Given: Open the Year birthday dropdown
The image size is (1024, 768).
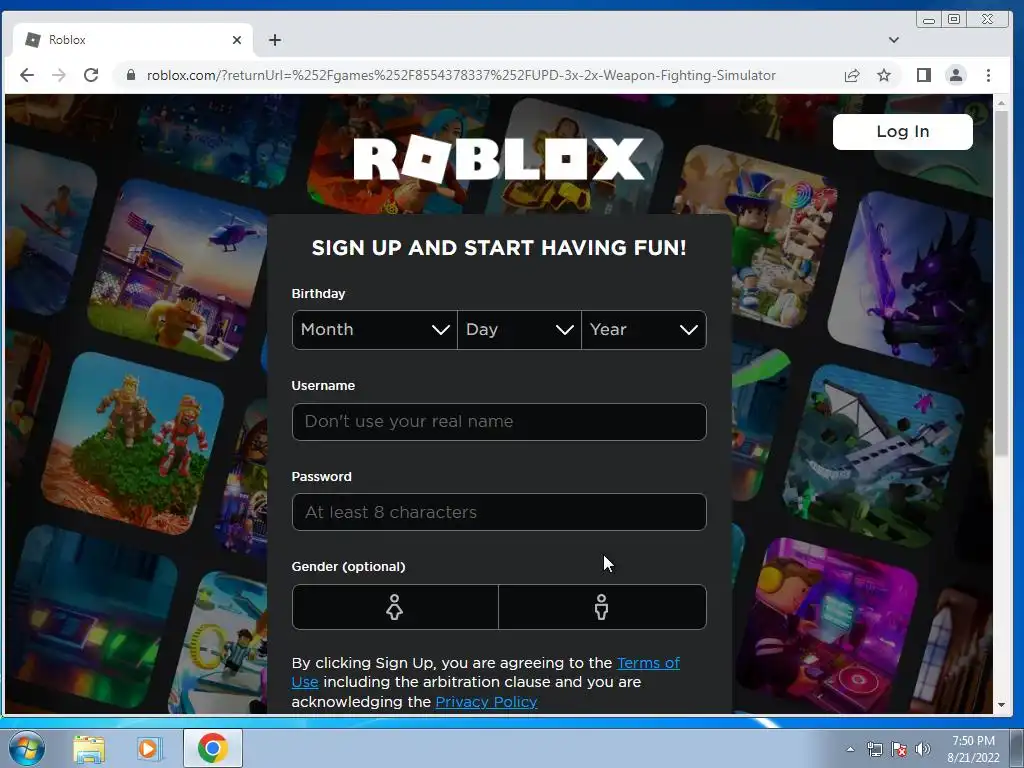Looking at the screenshot, I should 644,330.
